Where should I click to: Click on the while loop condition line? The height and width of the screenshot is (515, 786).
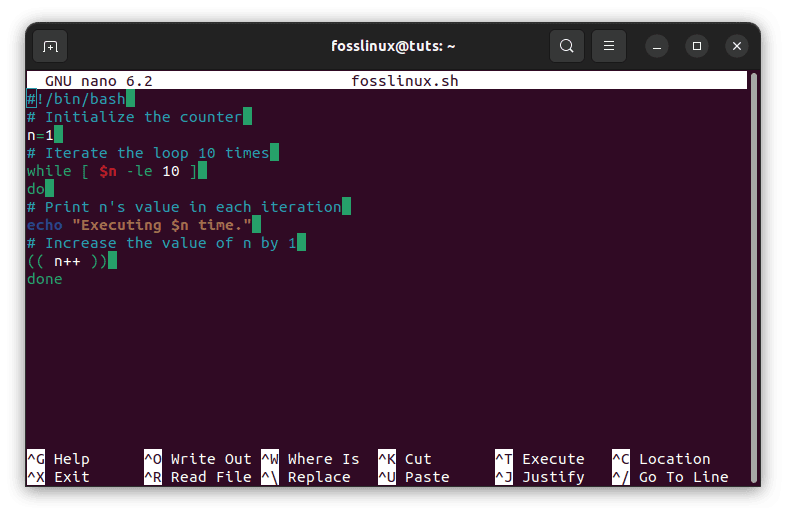[110, 171]
